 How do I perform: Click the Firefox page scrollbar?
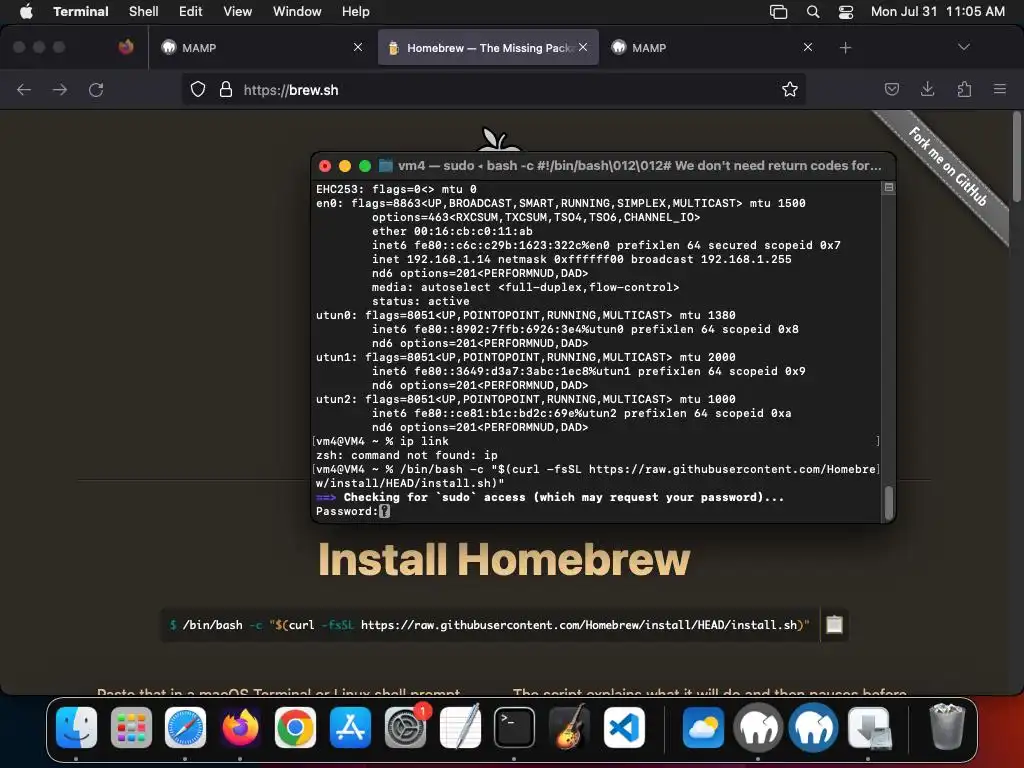[1016, 157]
